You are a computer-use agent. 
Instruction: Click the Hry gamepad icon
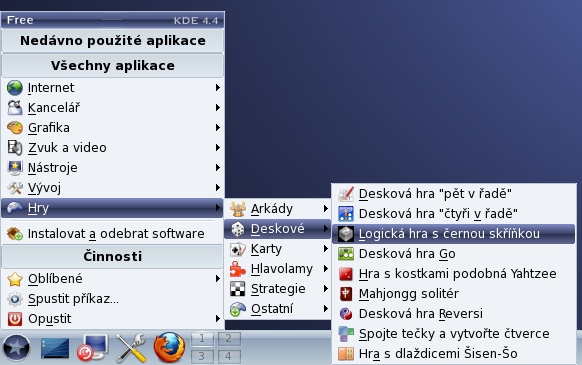pos(15,208)
